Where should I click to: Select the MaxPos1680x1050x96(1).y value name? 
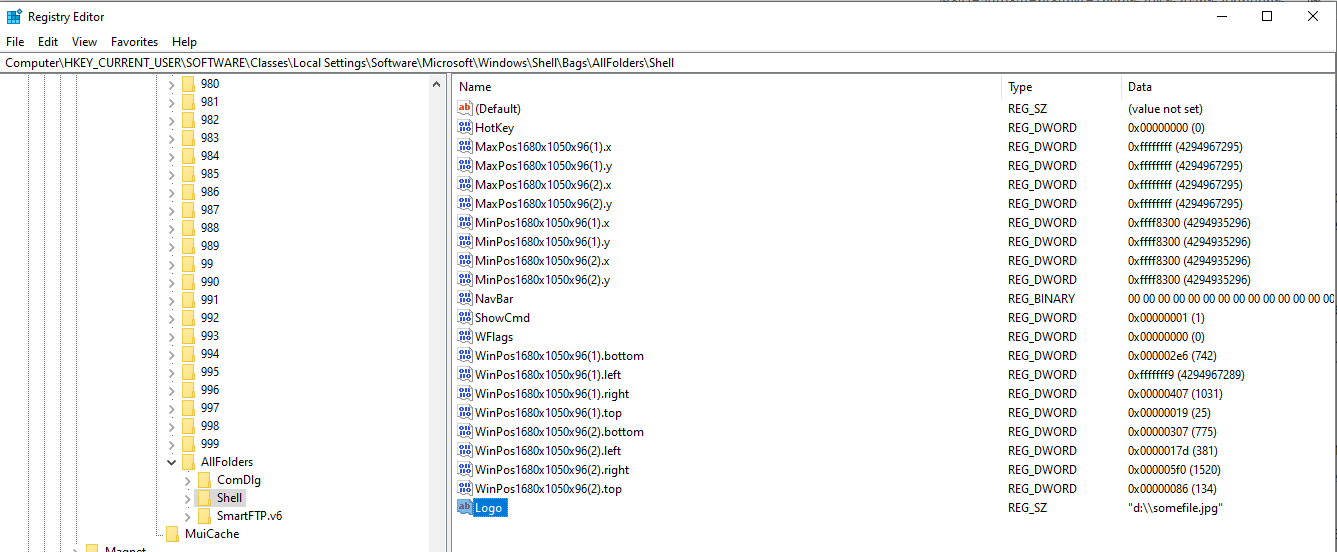point(543,165)
